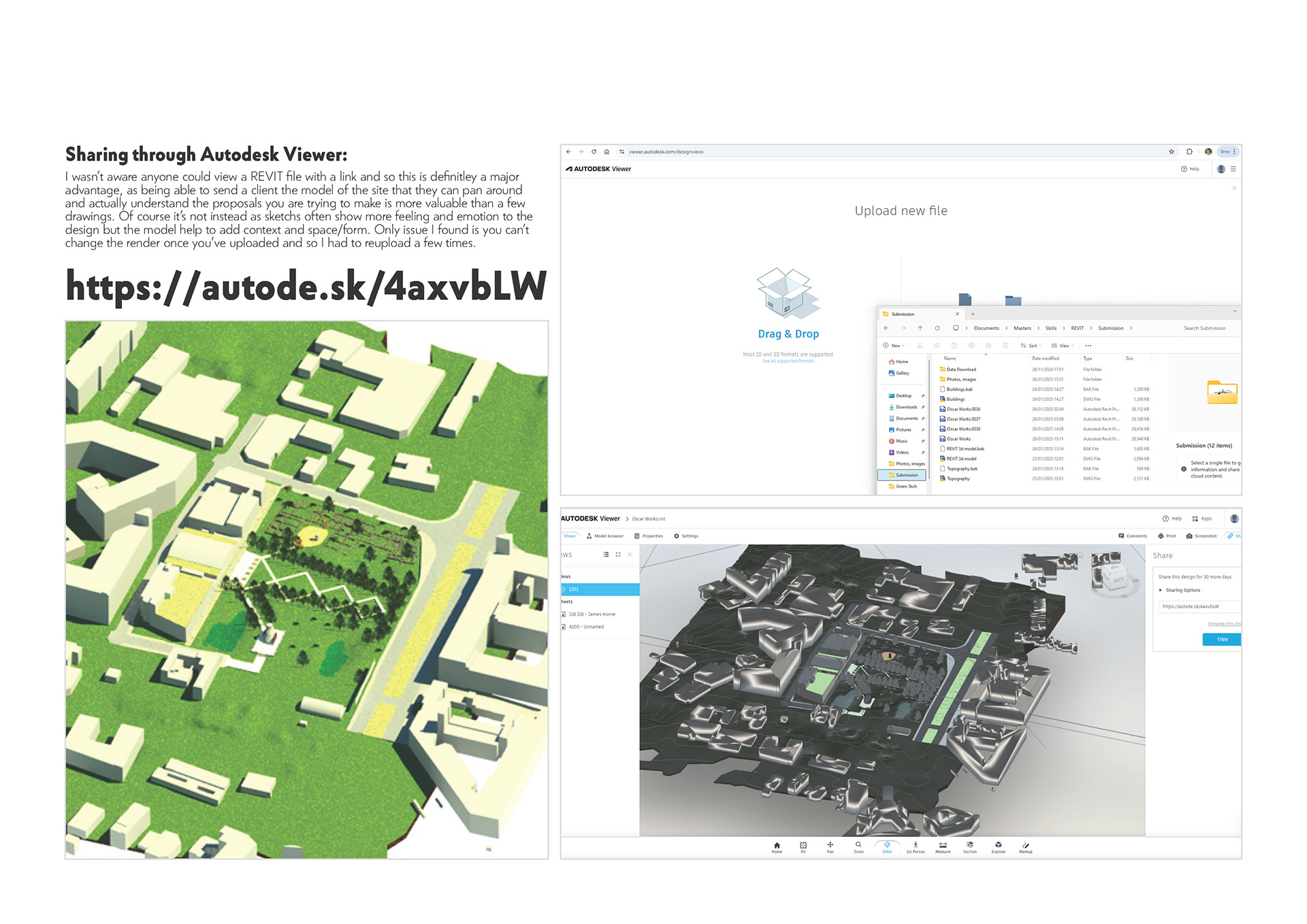
Task: Click the See all supported formats link
Action: pos(788,361)
